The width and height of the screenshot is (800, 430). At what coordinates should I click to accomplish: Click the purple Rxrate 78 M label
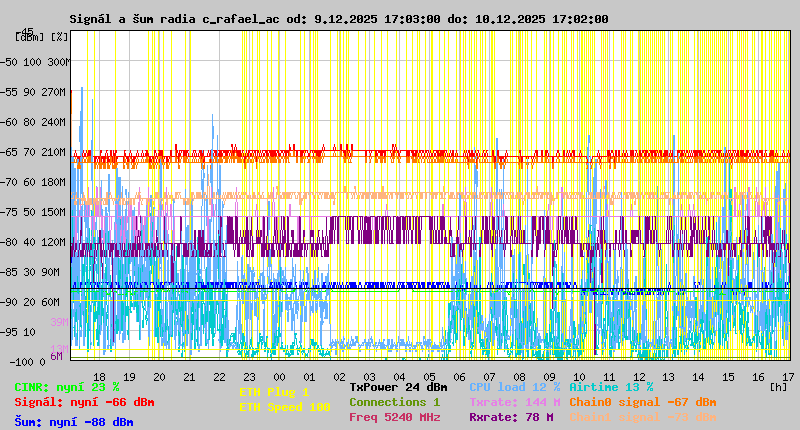512,417
